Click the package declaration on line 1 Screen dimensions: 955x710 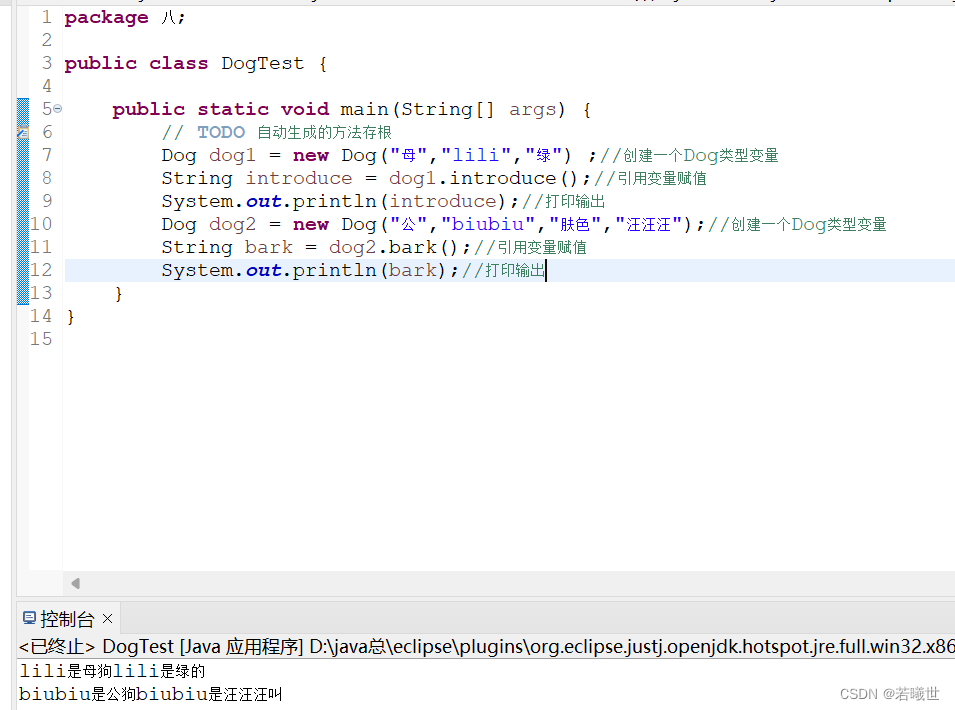click(x=105, y=16)
